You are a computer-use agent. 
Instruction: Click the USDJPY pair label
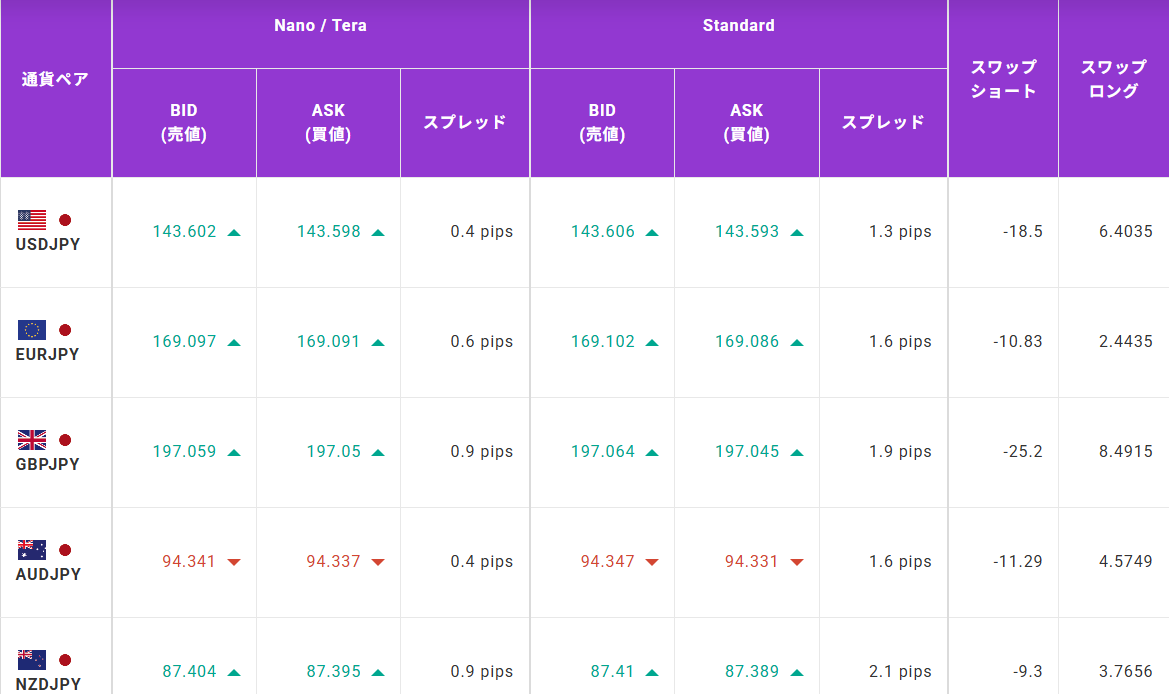48,245
